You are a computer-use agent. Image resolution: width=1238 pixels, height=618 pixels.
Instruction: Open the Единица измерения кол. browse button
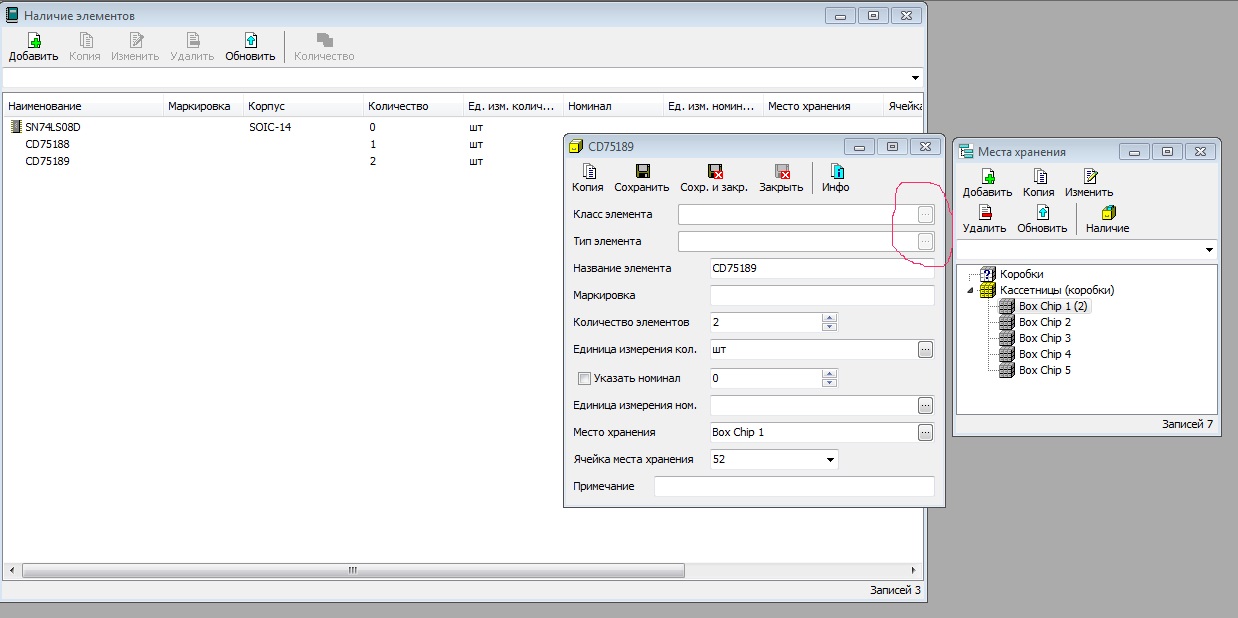point(925,350)
